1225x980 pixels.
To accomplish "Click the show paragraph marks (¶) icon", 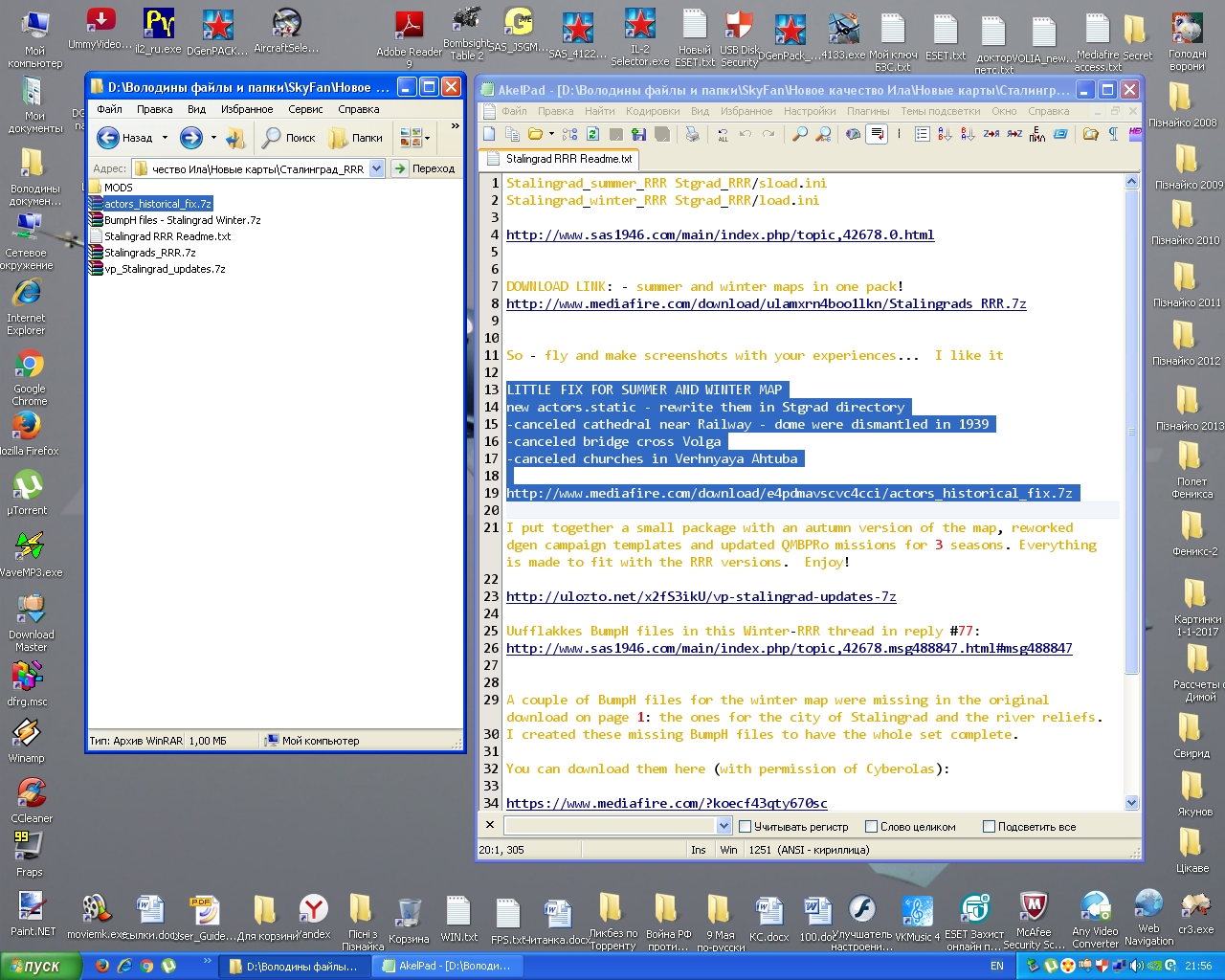I will (1113, 134).
